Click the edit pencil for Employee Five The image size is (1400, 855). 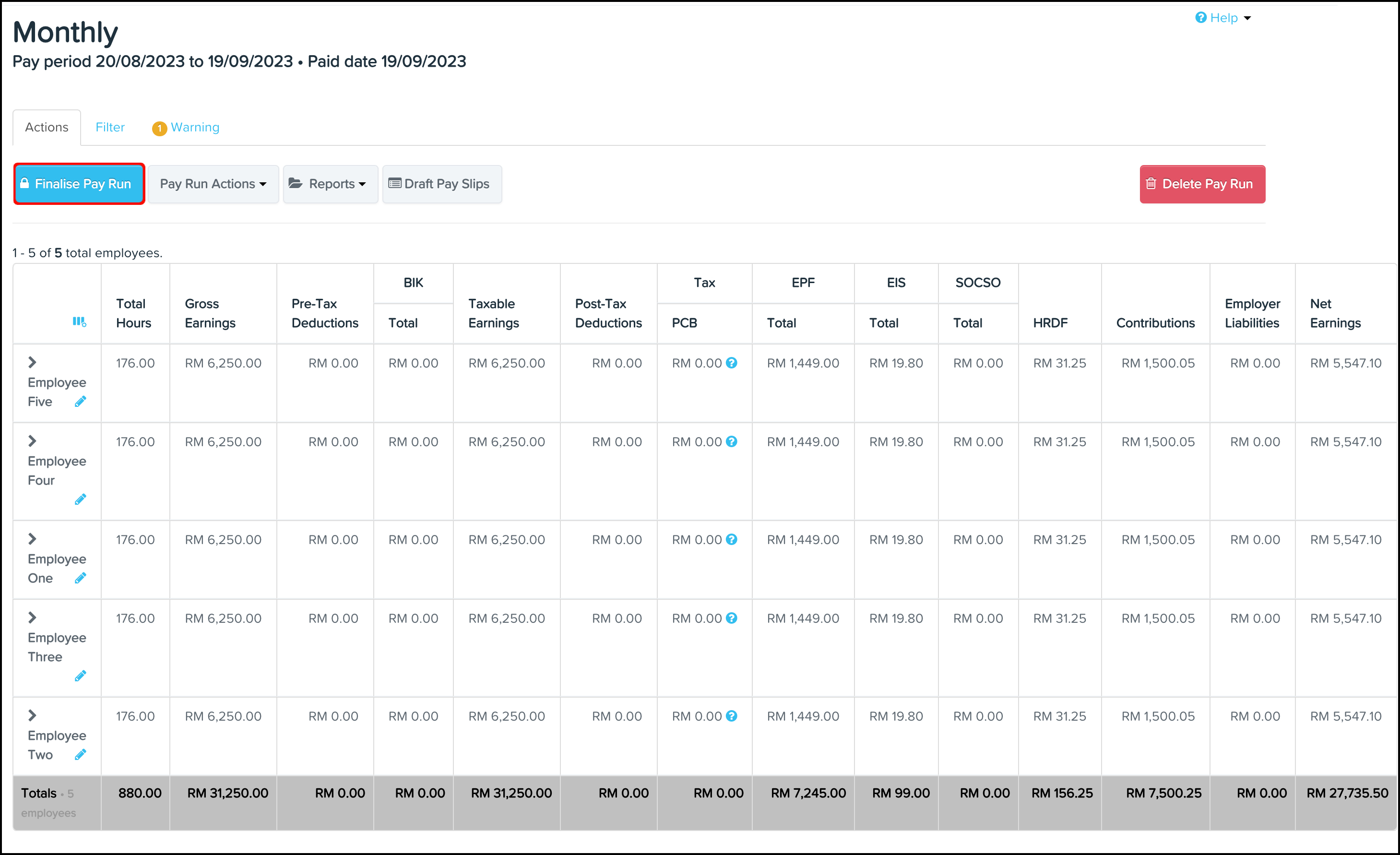click(80, 402)
